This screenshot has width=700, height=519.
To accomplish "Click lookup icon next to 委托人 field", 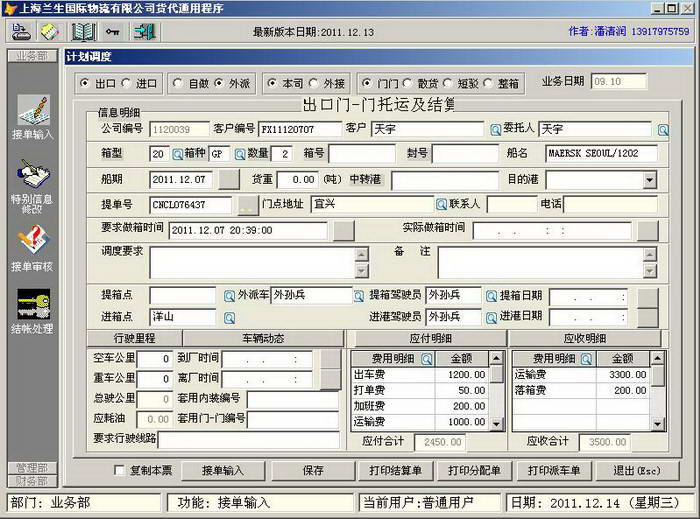I will (x=662, y=129).
